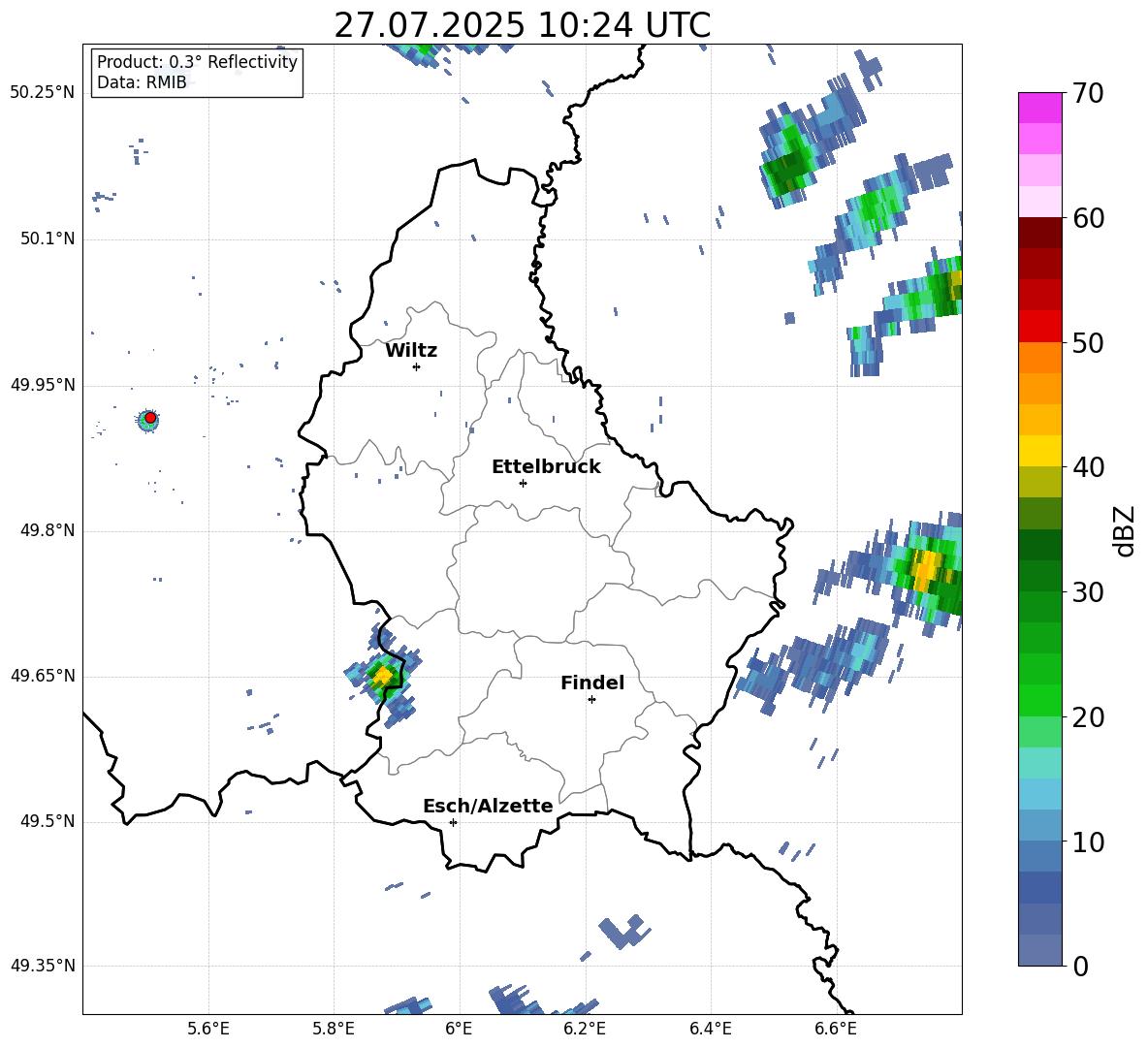Click the colorbar tick label 30
The height and width of the screenshot is (1048, 1148).
click(1088, 592)
